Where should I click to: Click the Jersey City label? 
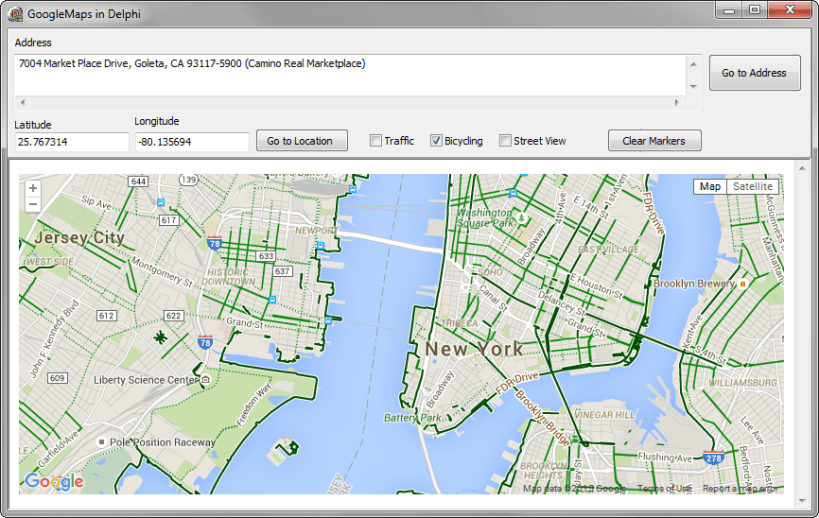[x=79, y=238]
